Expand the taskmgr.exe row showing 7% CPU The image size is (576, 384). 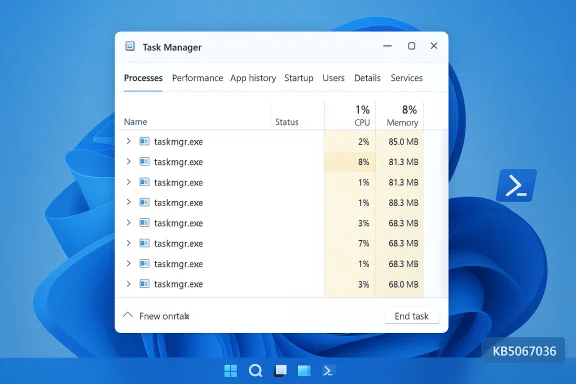click(129, 243)
